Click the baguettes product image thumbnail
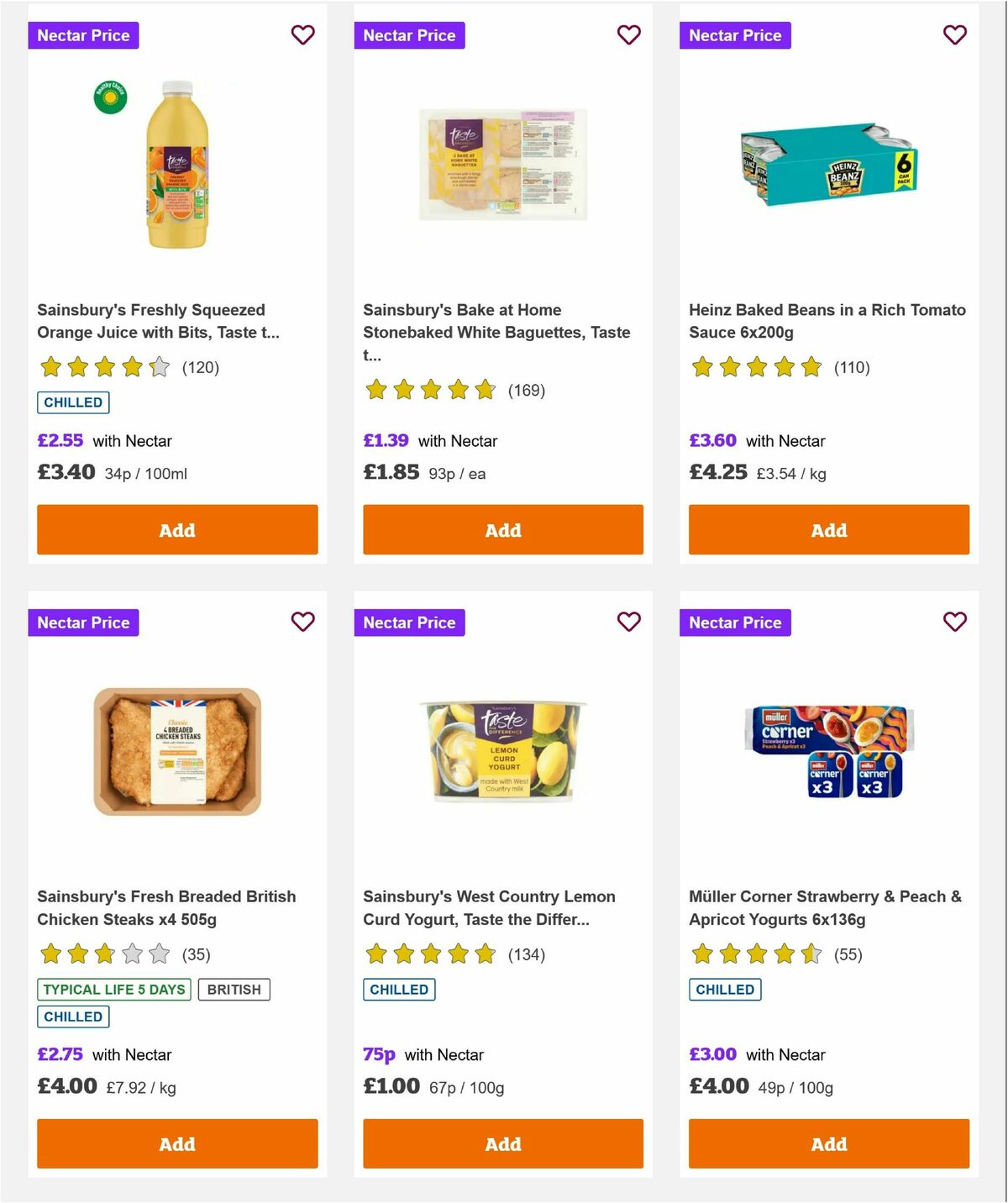The height and width of the screenshot is (1203, 1008). click(502, 165)
